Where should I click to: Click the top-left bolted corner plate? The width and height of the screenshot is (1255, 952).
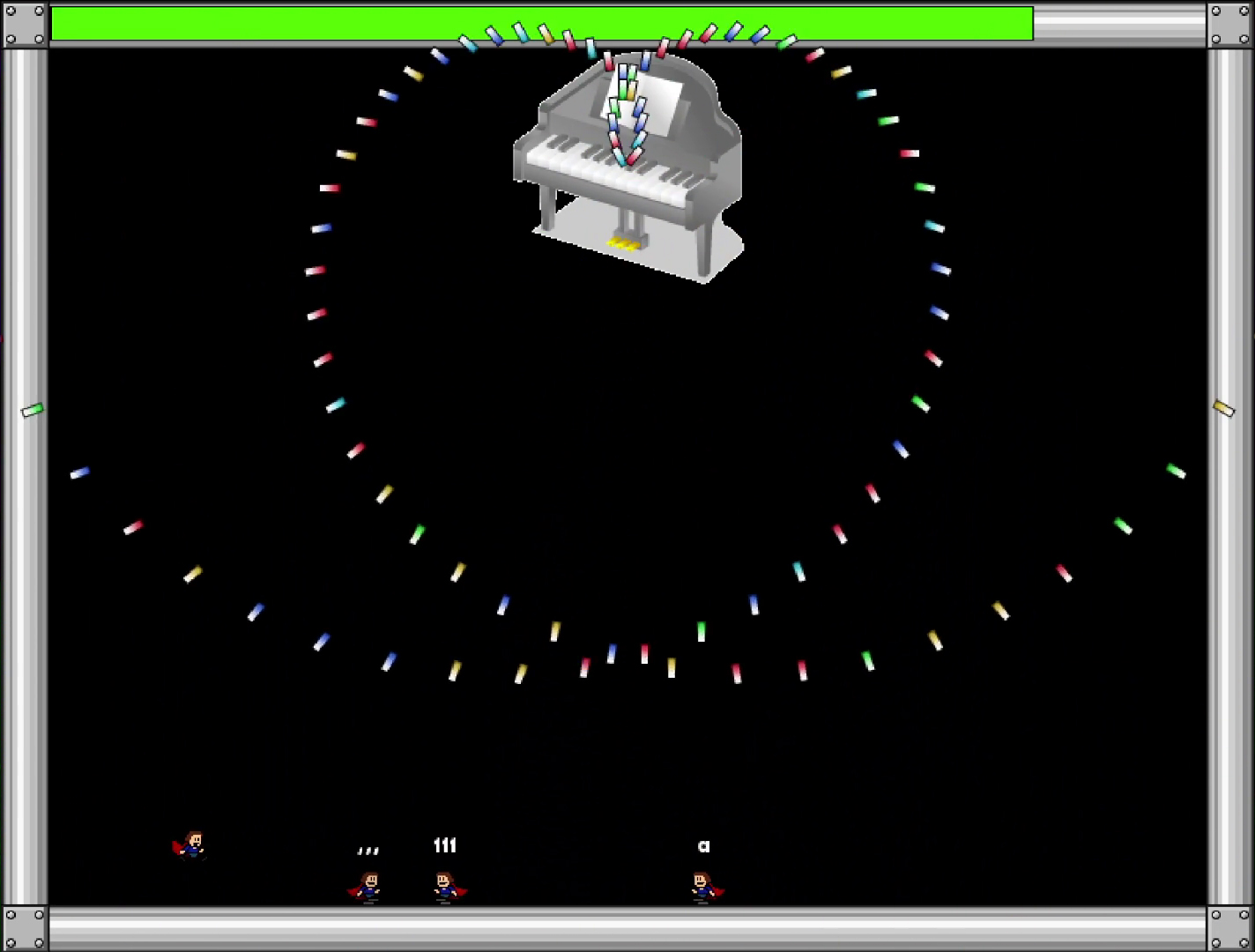[x=24, y=24]
